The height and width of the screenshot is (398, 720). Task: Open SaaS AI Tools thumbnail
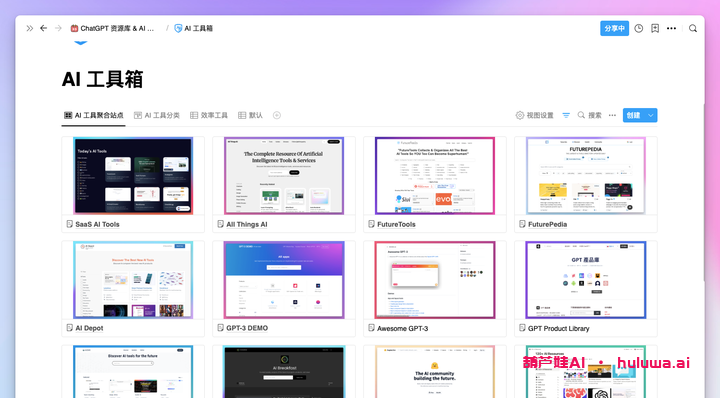click(133, 176)
